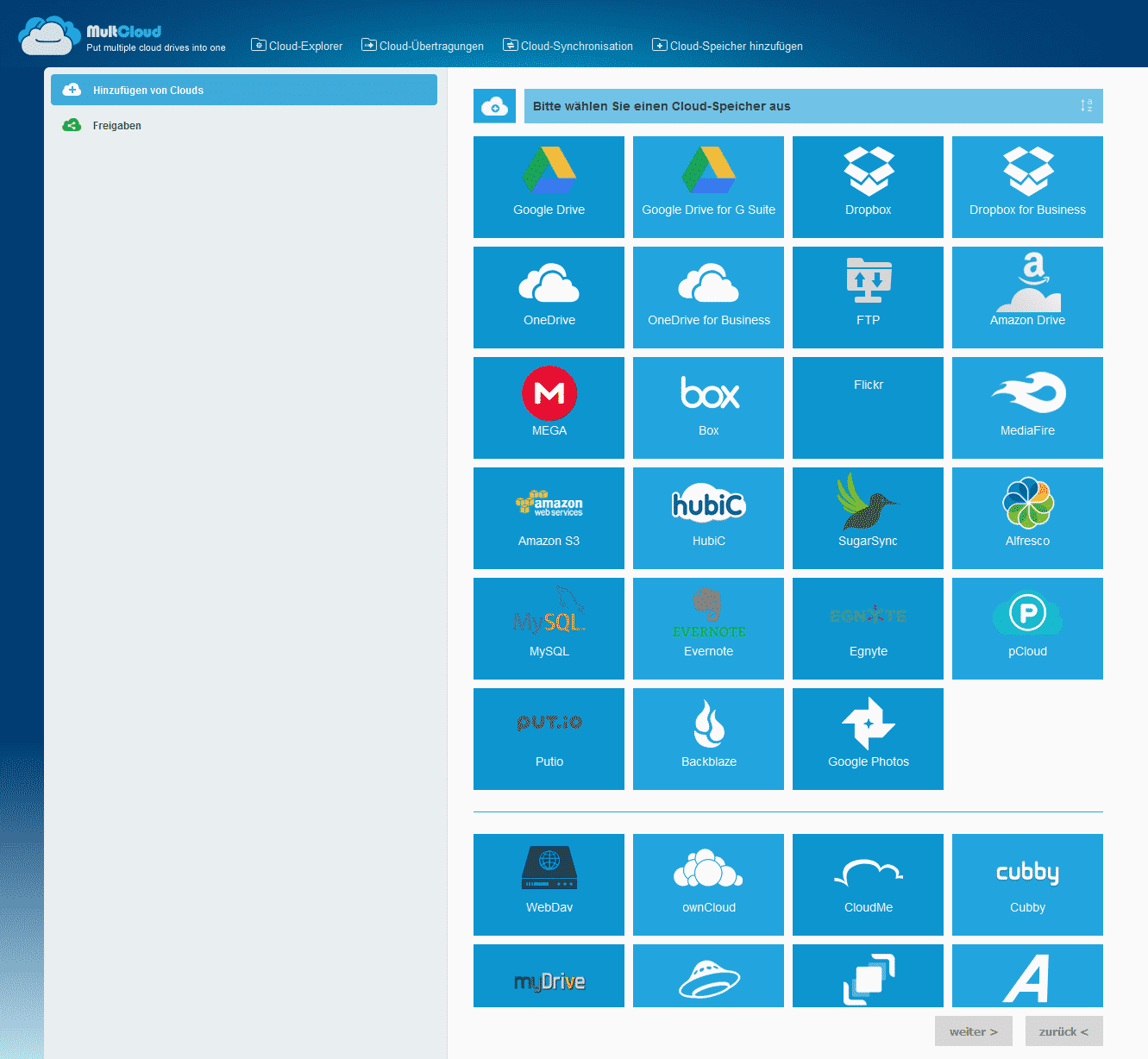Pick the large letter A tile
The image size is (1148, 1059).
coord(1027,975)
